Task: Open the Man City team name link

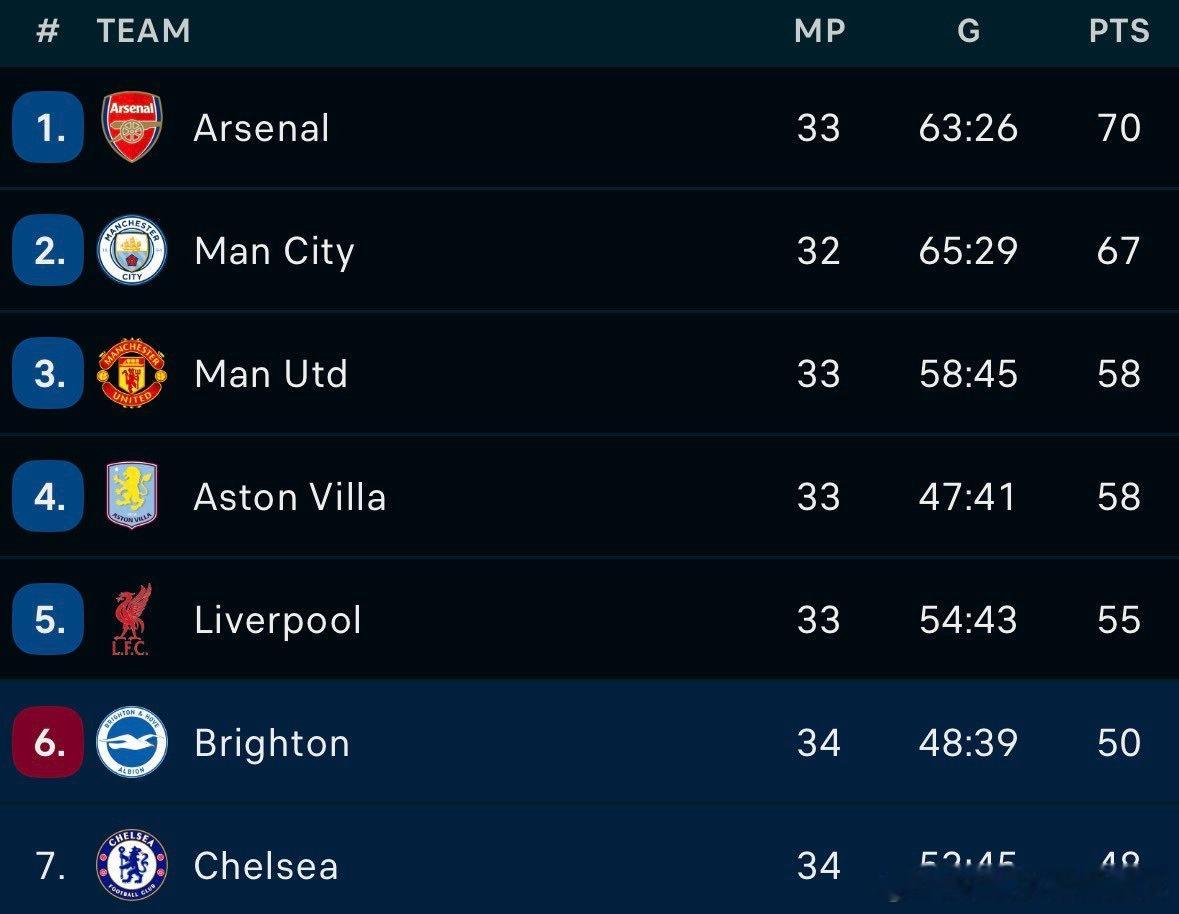Action: (274, 251)
